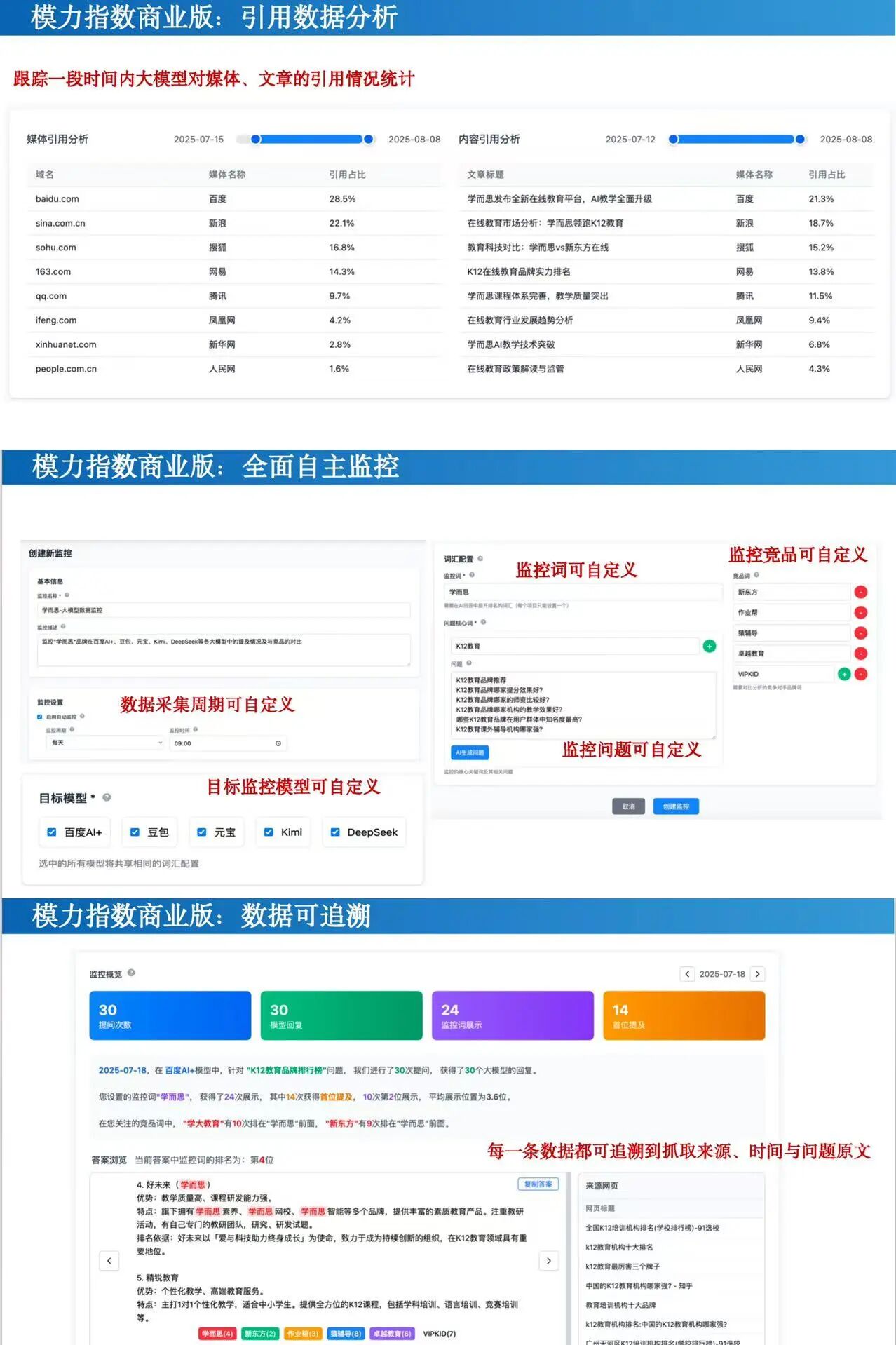Select 作业帮(3) tag below answer
896x1345 pixels.
[303, 1334]
